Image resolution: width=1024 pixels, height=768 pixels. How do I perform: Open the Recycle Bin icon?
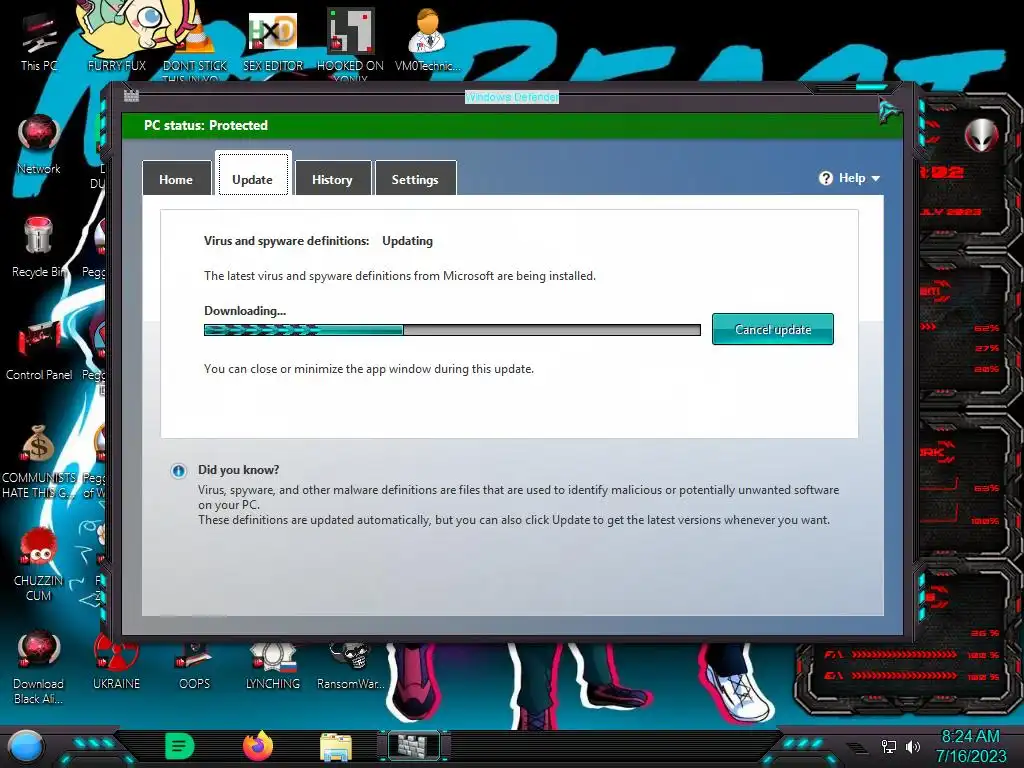point(39,248)
